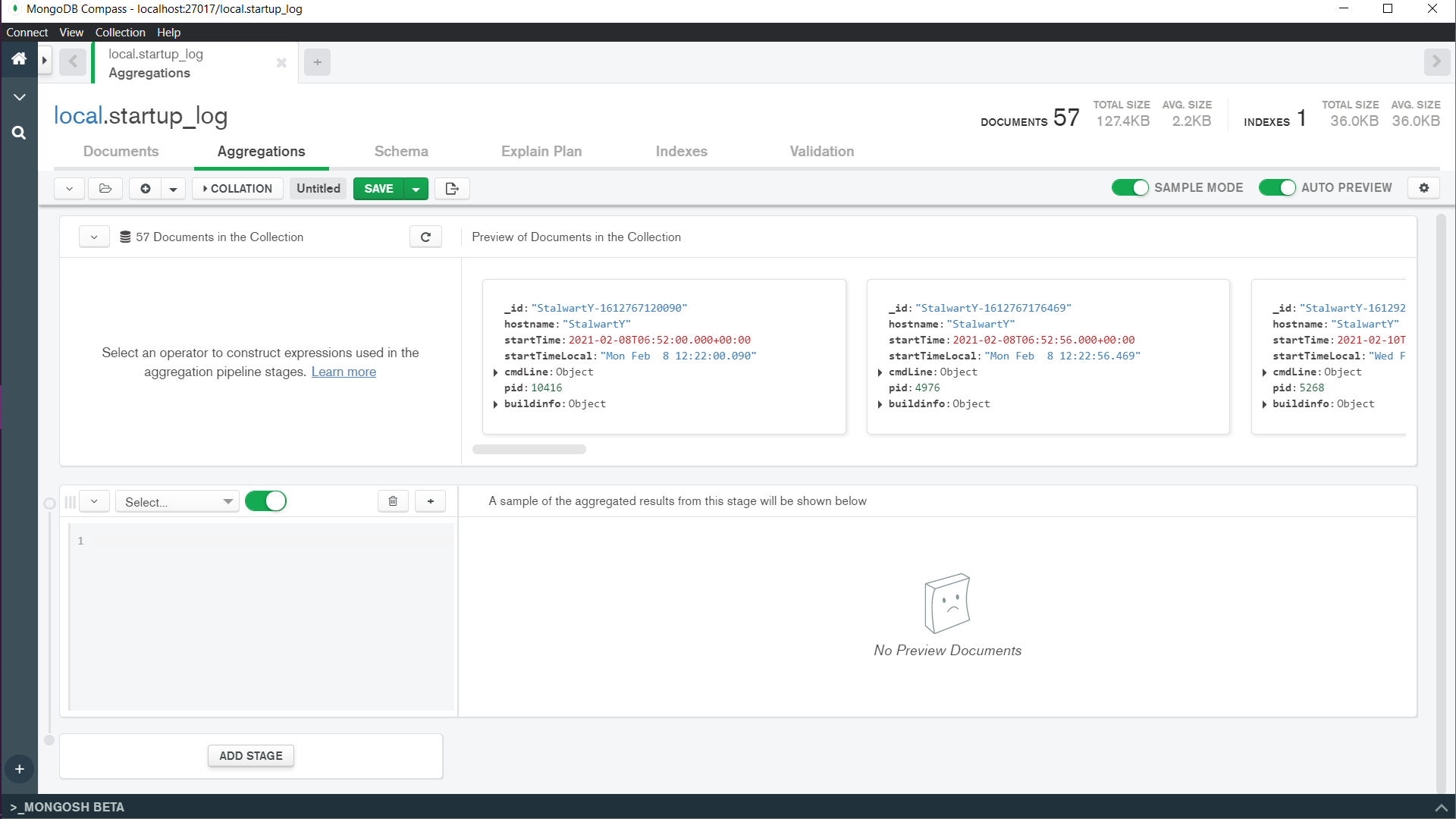The image size is (1456, 819).
Task: Switch to the Schema tab
Action: (x=401, y=151)
